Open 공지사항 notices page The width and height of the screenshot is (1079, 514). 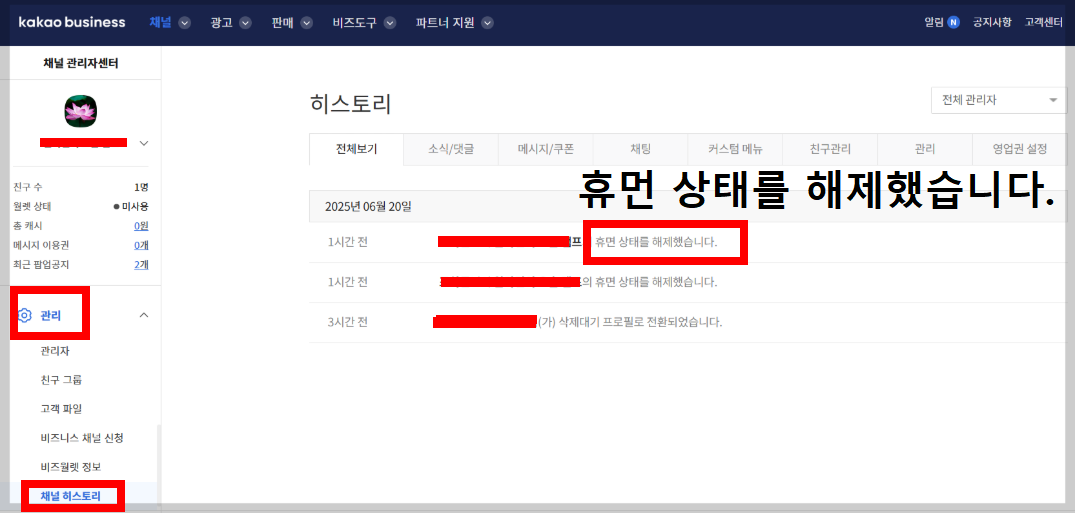coord(992,22)
